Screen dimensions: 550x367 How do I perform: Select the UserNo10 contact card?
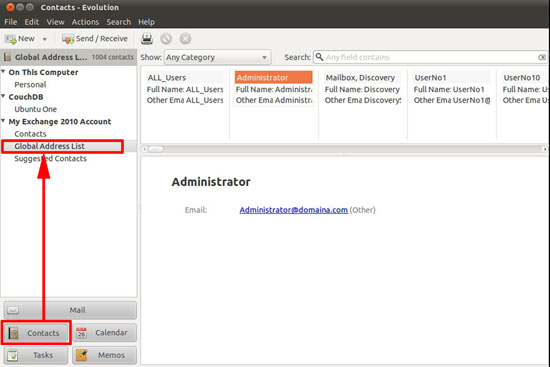point(525,88)
